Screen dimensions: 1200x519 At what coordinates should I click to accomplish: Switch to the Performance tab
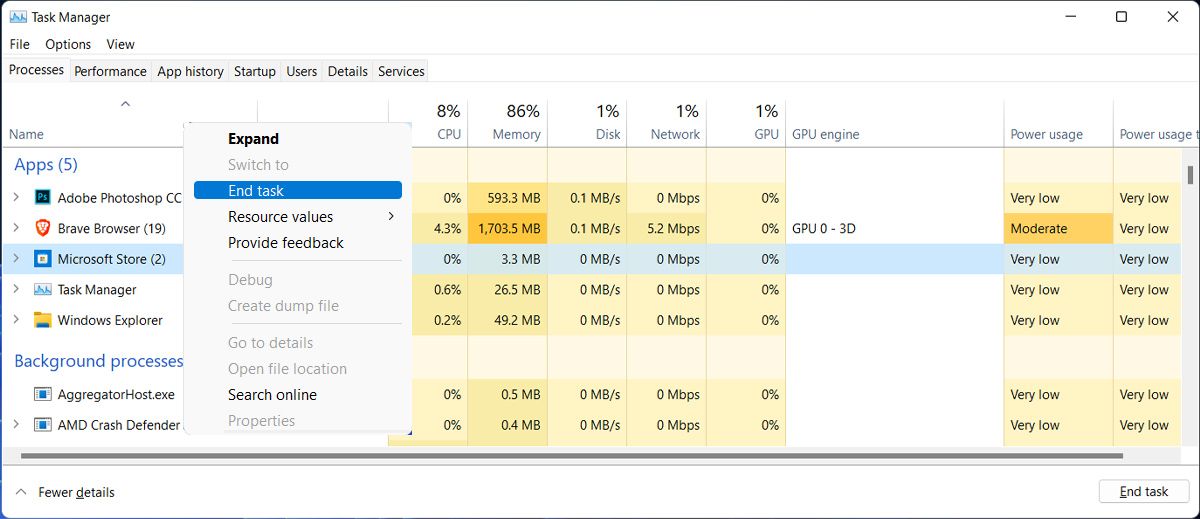pyautogui.click(x=110, y=71)
